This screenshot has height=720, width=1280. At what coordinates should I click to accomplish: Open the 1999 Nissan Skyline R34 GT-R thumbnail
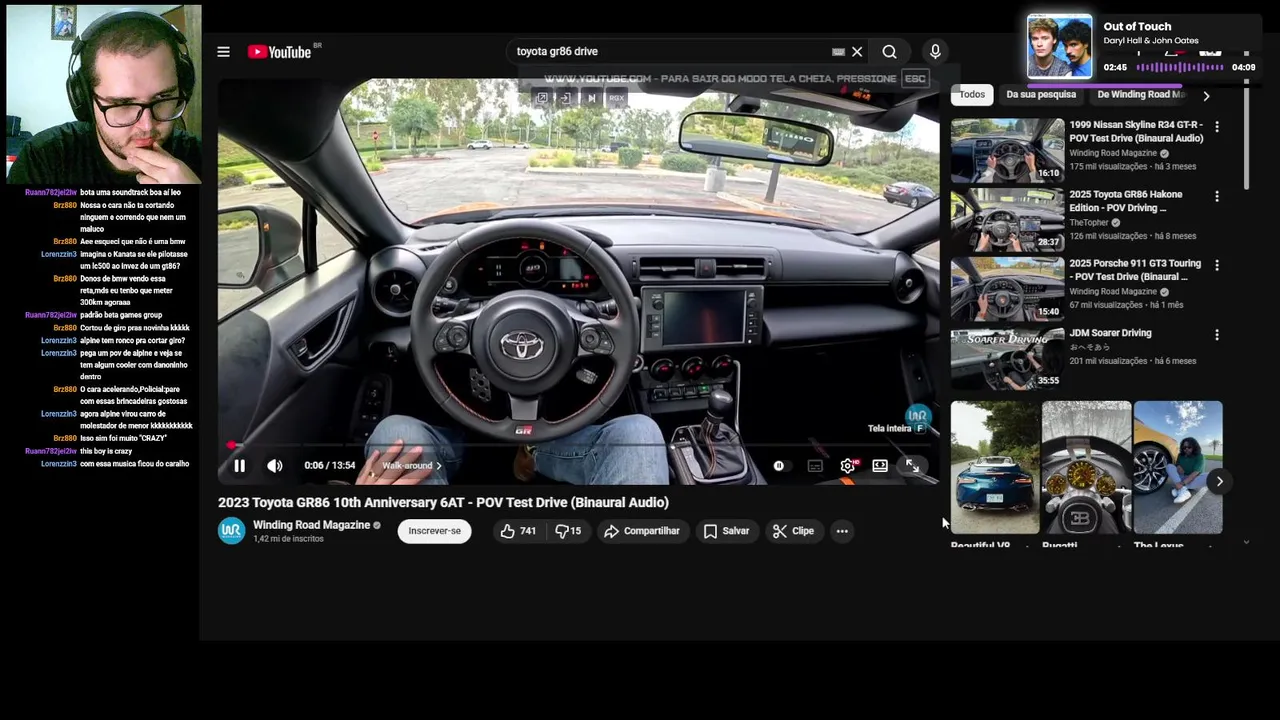(x=1008, y=150)
